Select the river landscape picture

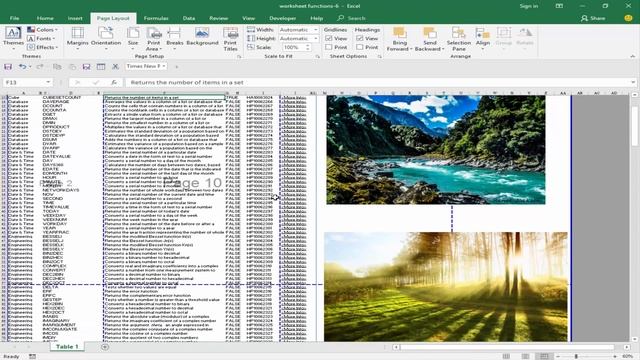[436, 150]
